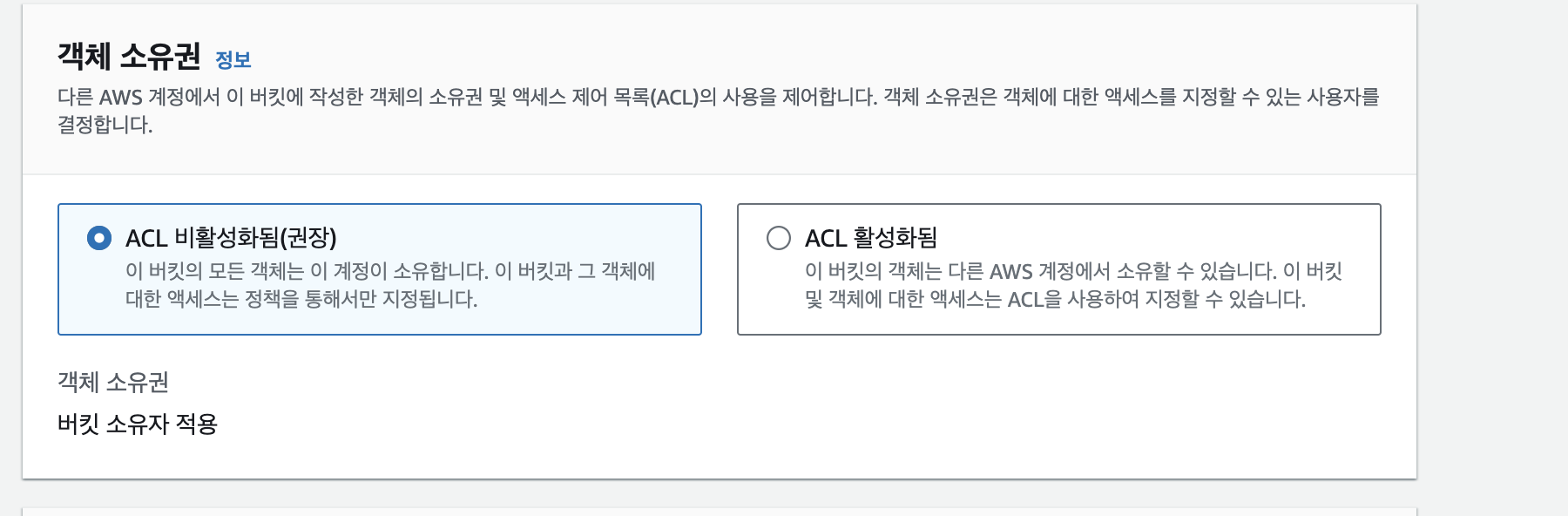
Task: Click the 버킷 소유자 적용 value text
Action: tap(138, 424)
